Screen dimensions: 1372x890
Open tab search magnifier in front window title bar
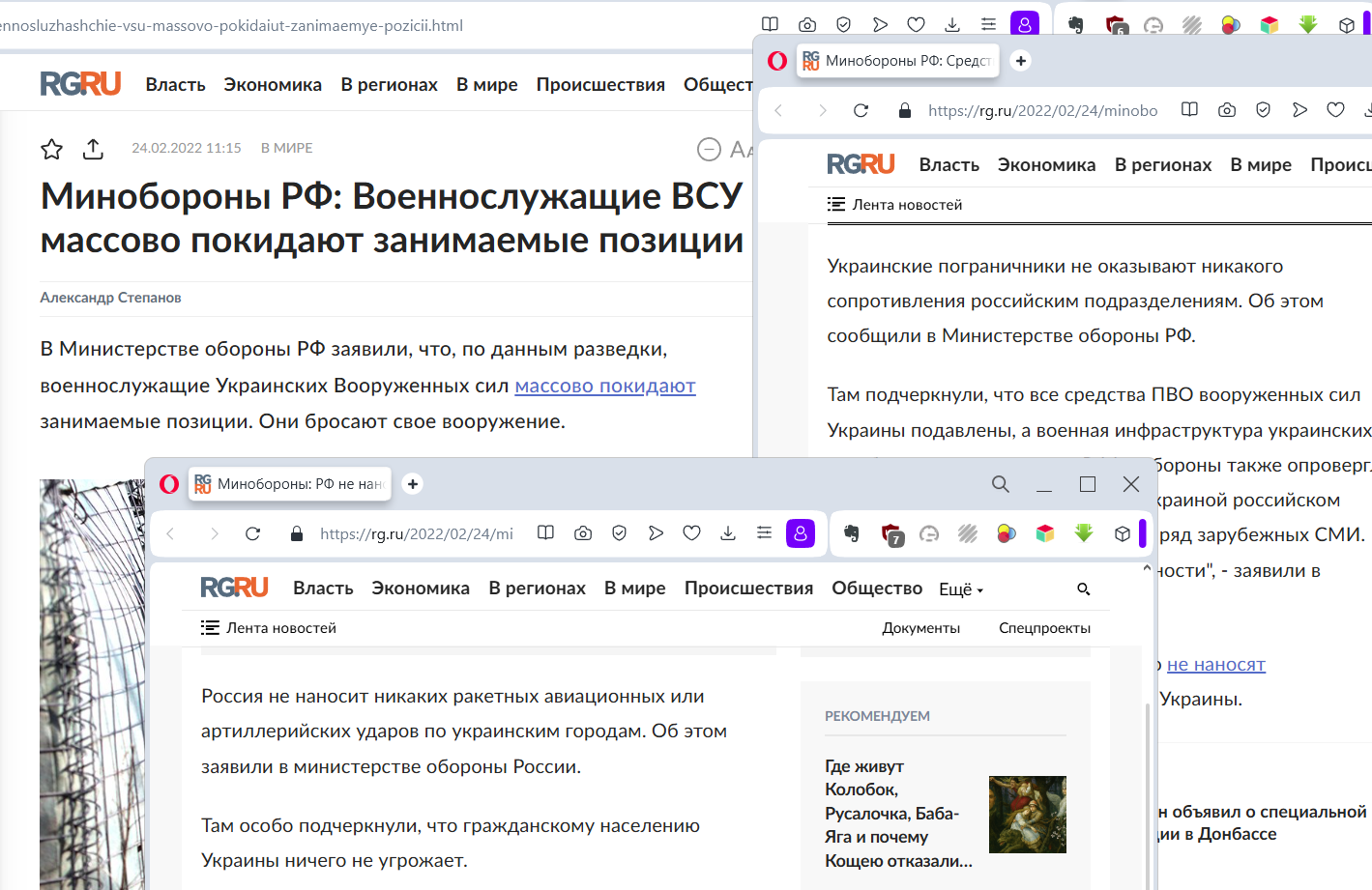(x=1001, y=484)
